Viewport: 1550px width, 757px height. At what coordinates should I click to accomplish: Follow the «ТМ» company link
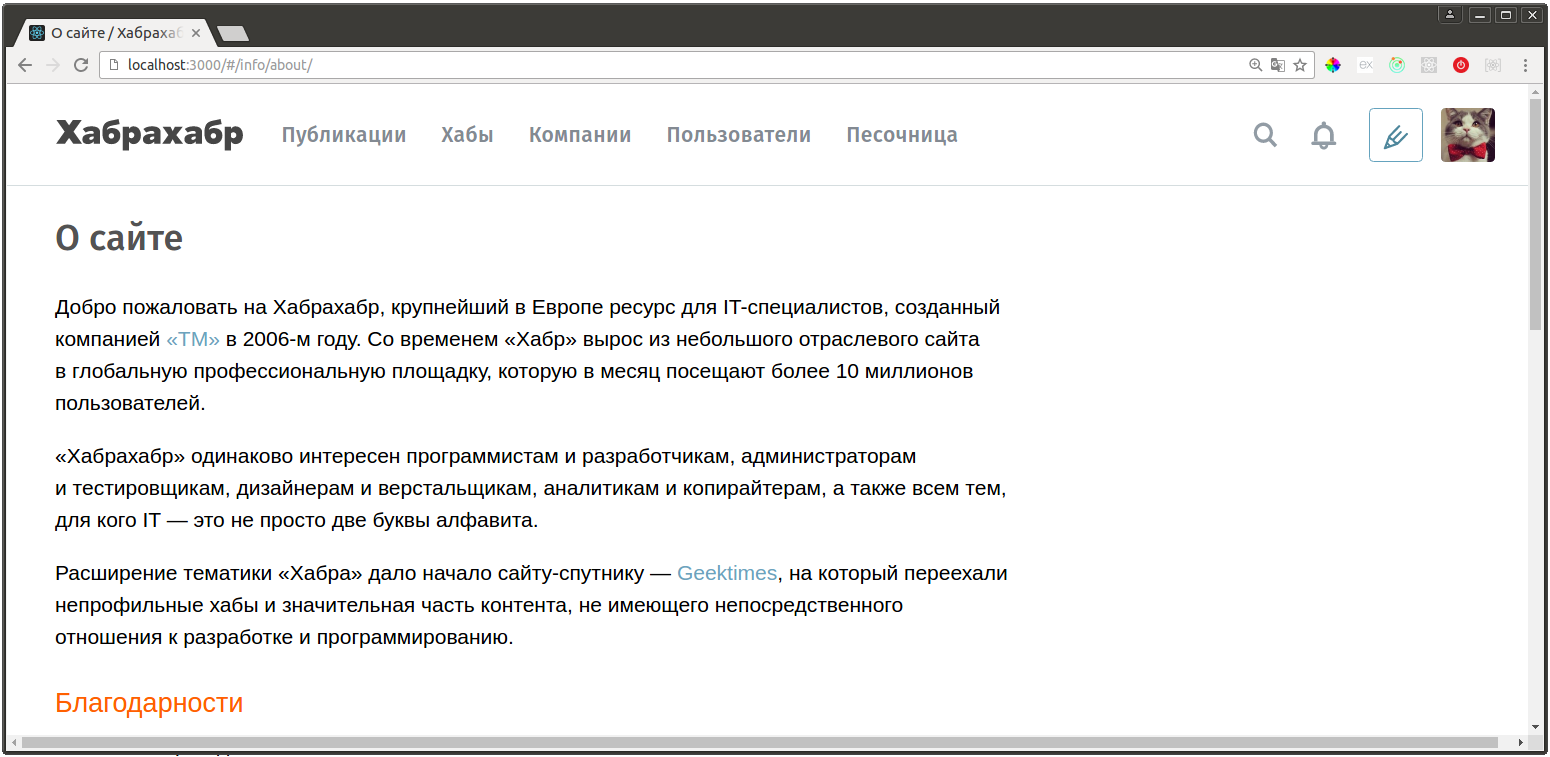pos(193,339)
